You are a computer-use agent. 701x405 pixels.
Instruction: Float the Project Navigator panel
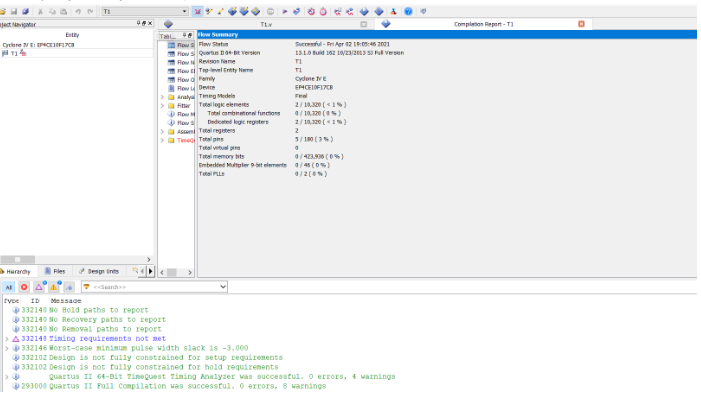(x=144, y=23)
